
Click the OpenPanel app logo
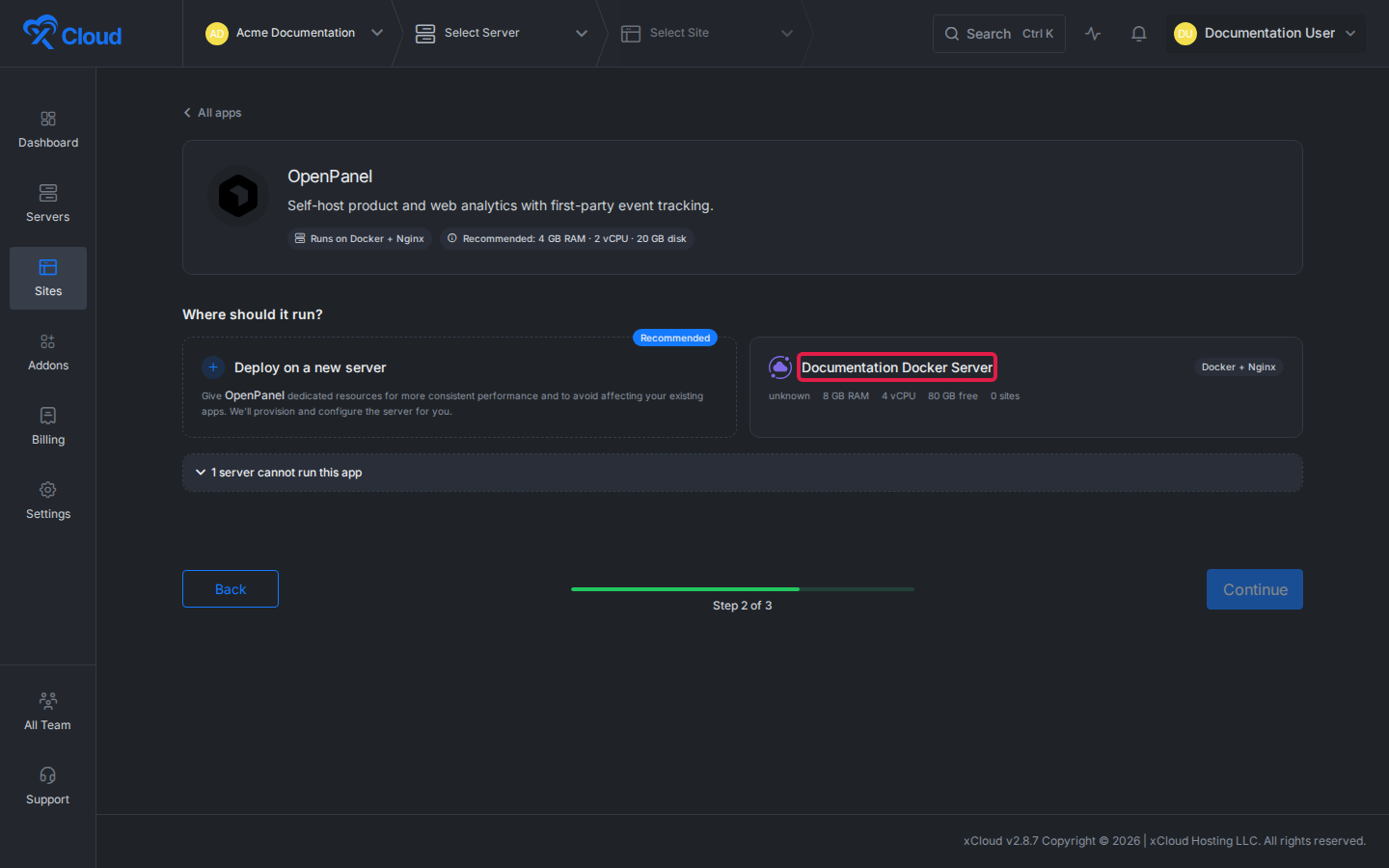point(238,196)
